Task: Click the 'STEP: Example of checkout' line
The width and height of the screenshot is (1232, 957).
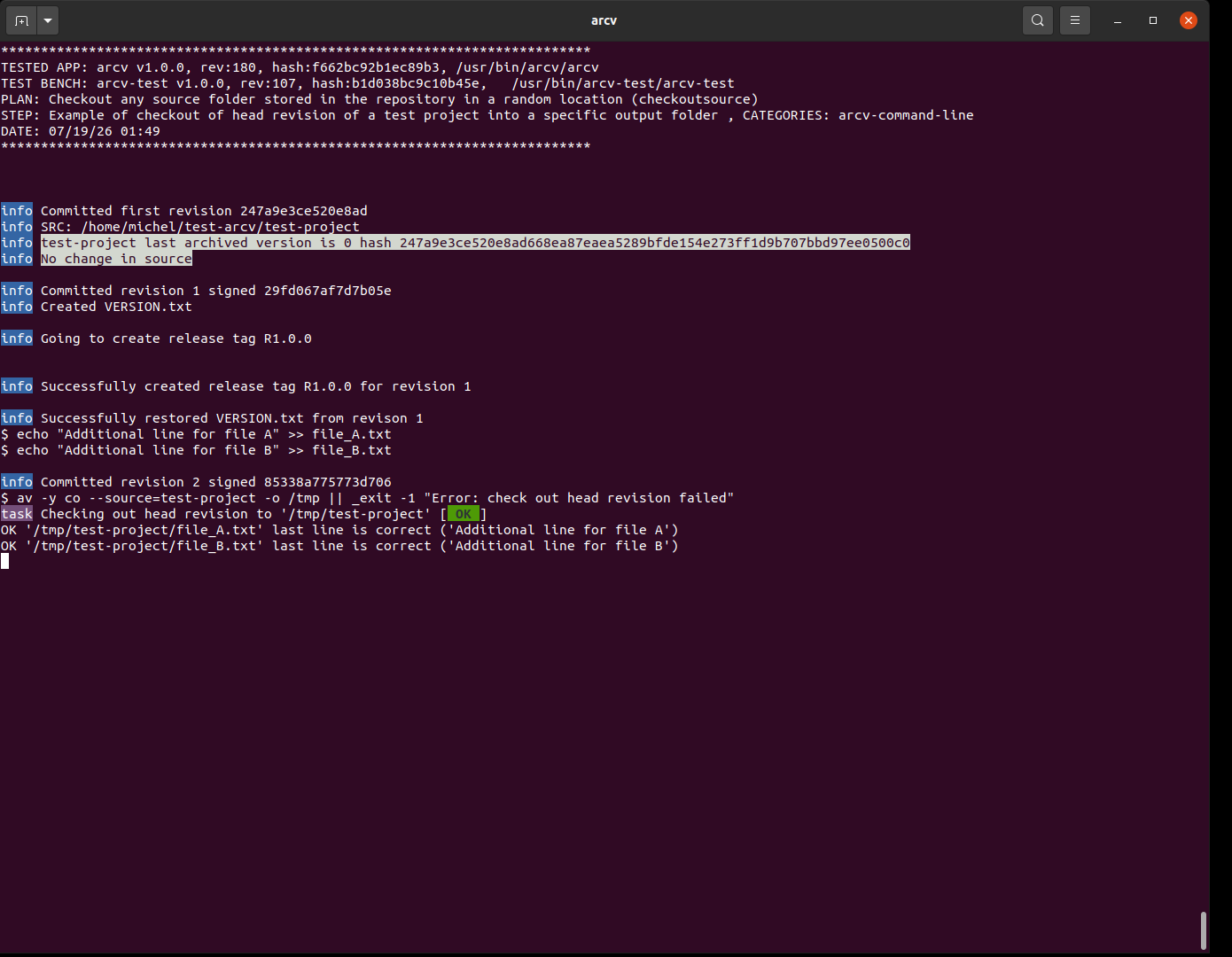Action: click(x=487, y=115)
